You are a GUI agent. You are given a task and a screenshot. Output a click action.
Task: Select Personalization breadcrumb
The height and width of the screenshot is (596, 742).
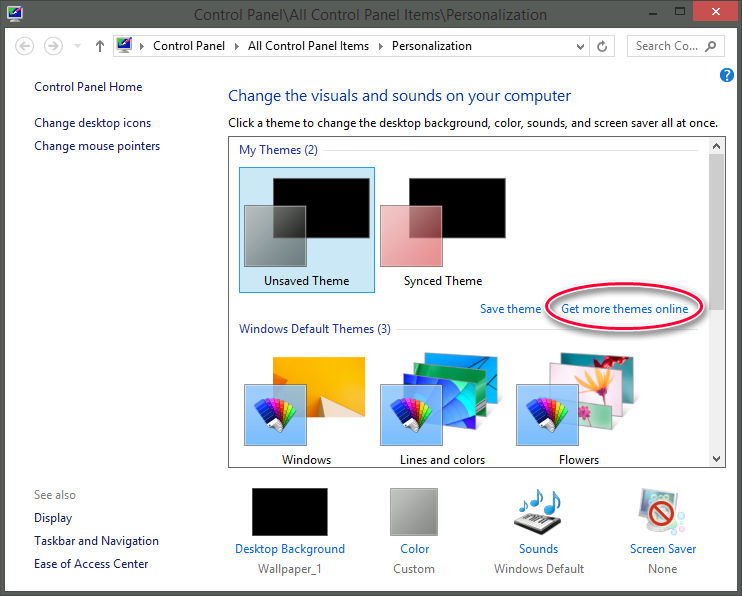pos(432,46)
